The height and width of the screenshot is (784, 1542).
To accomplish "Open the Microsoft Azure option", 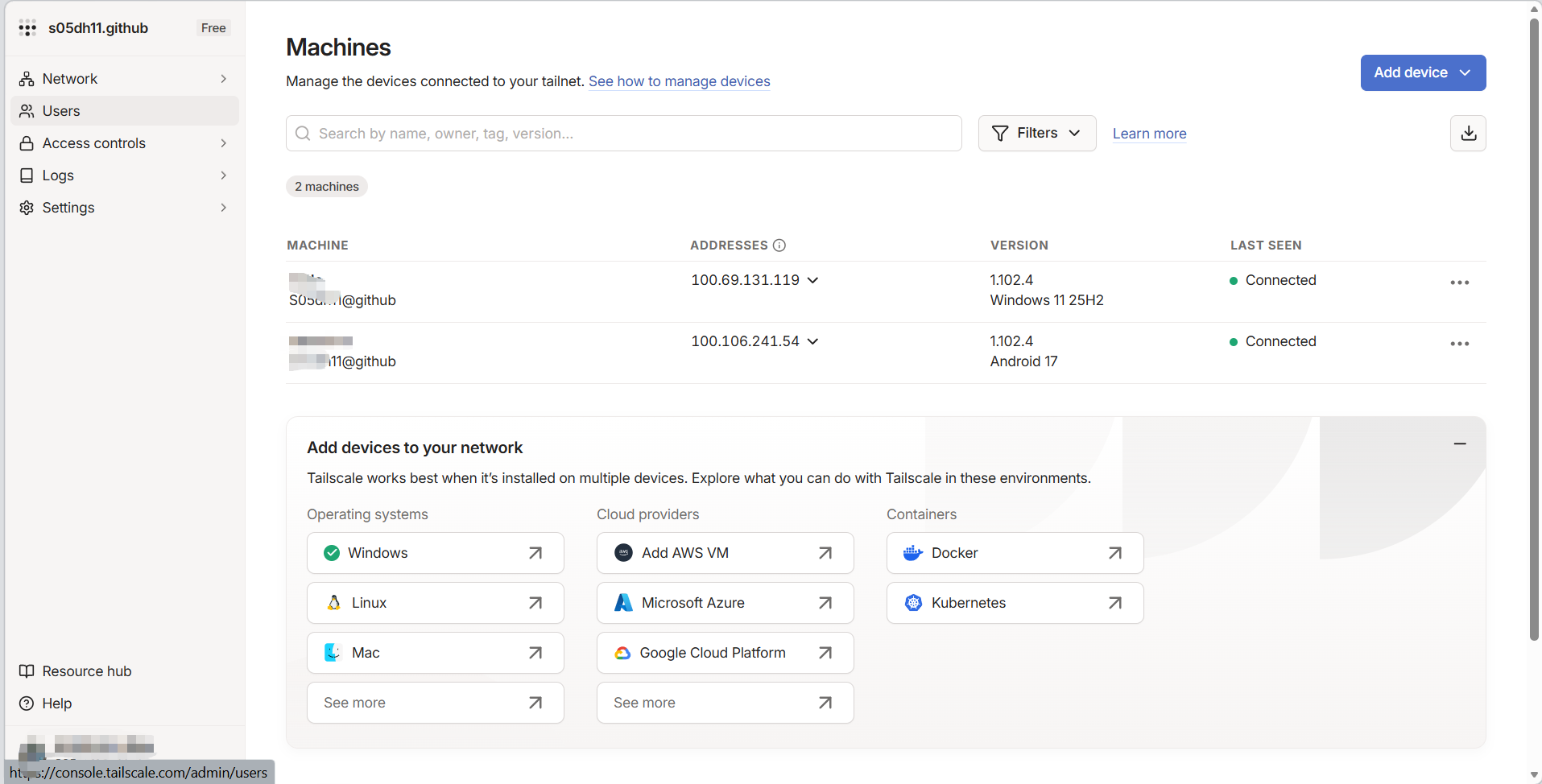I will point(726,603).
